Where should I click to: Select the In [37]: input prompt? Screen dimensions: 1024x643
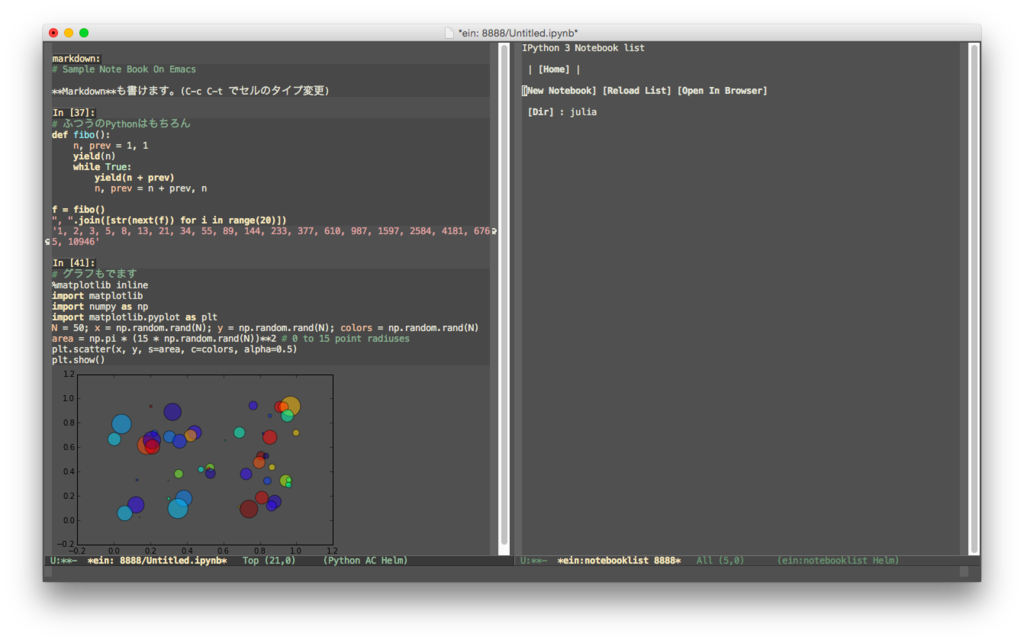click(x=73, y=111)
